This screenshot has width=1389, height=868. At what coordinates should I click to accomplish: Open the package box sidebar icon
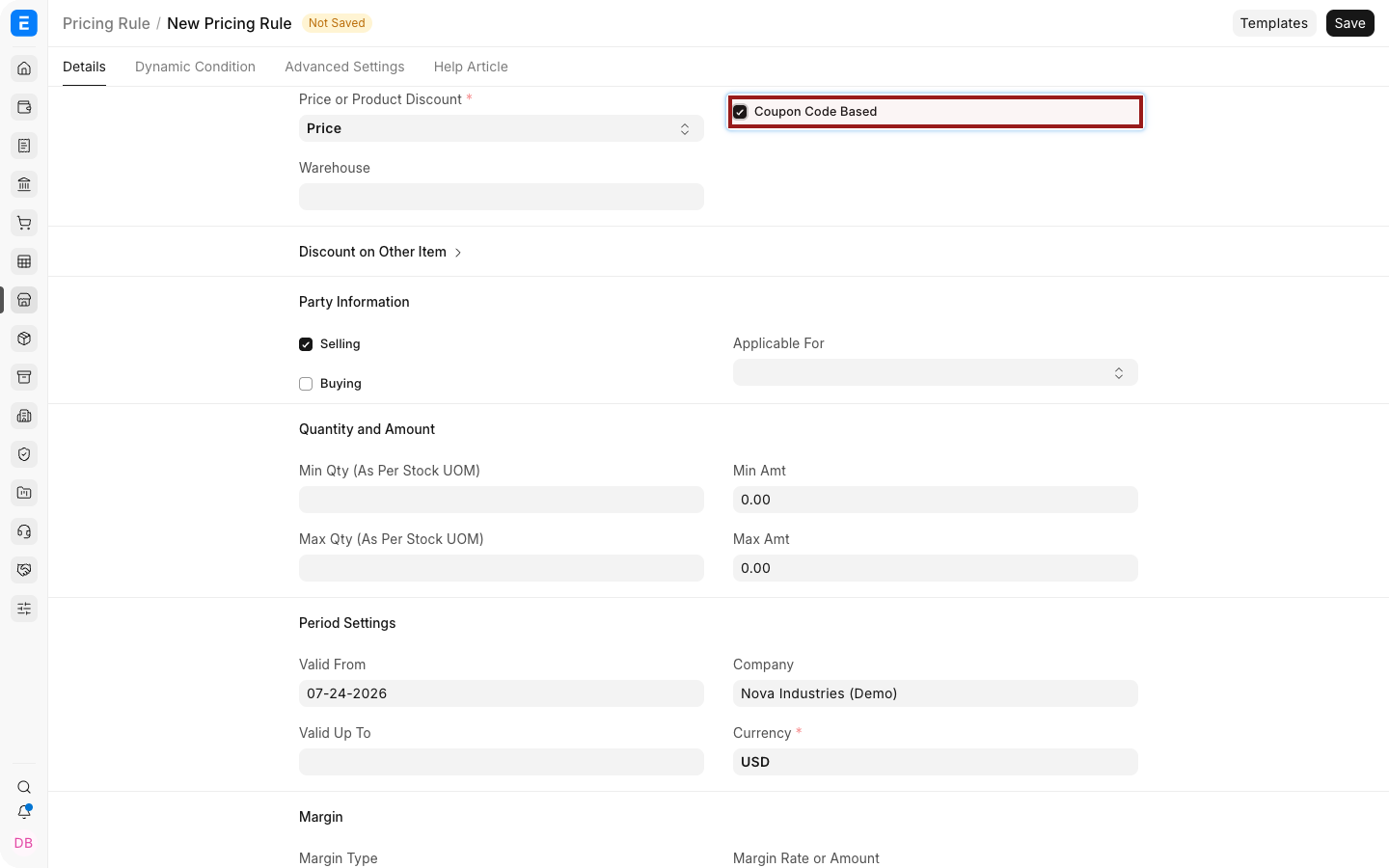coord(24,339)
